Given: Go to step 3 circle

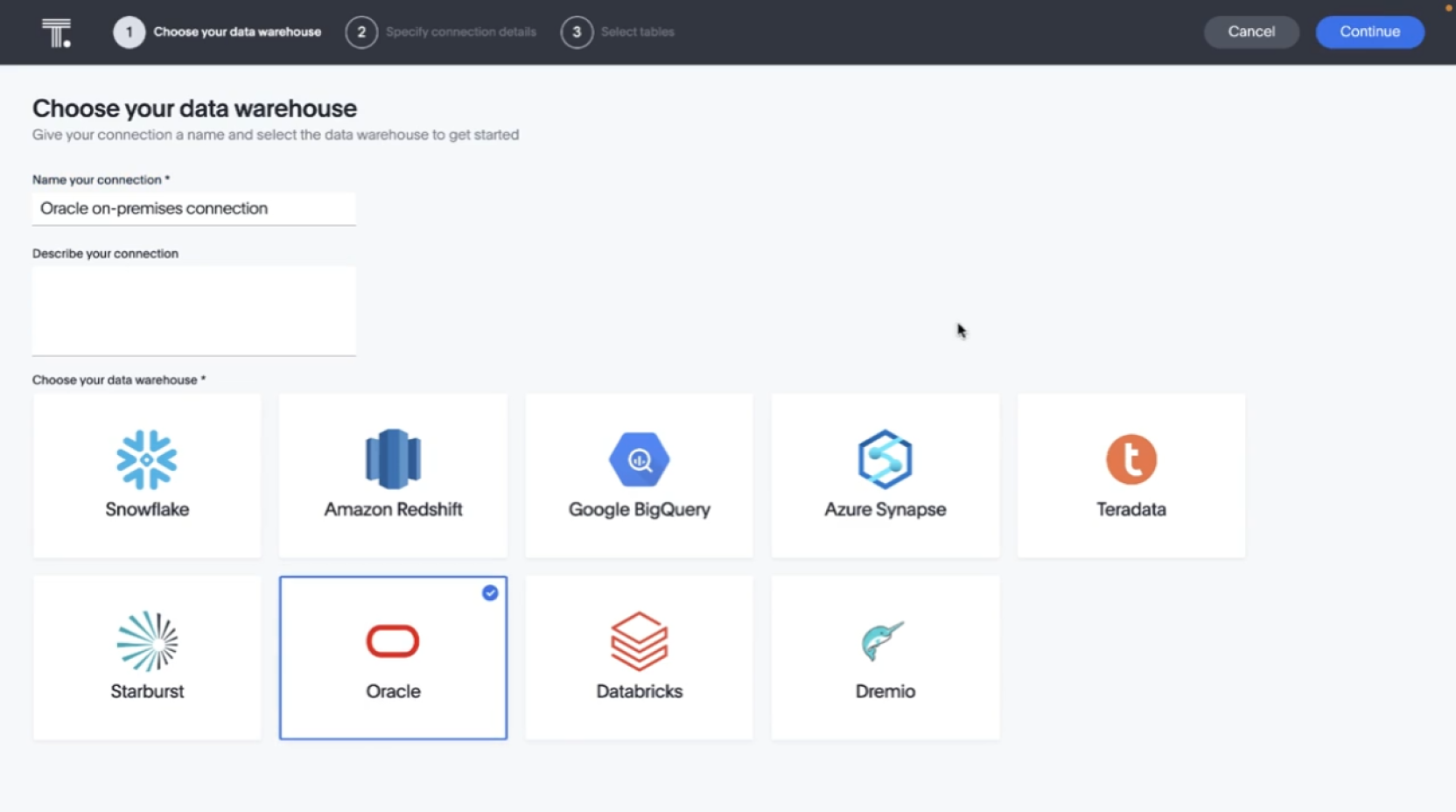Looking at the screenshot, I should pos(577,32).
